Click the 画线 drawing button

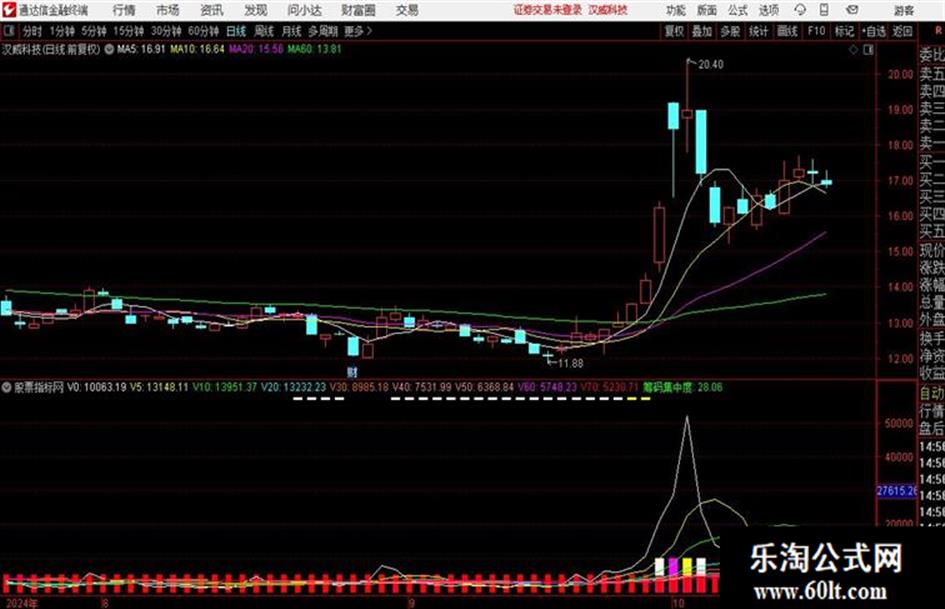click(787, 31)
